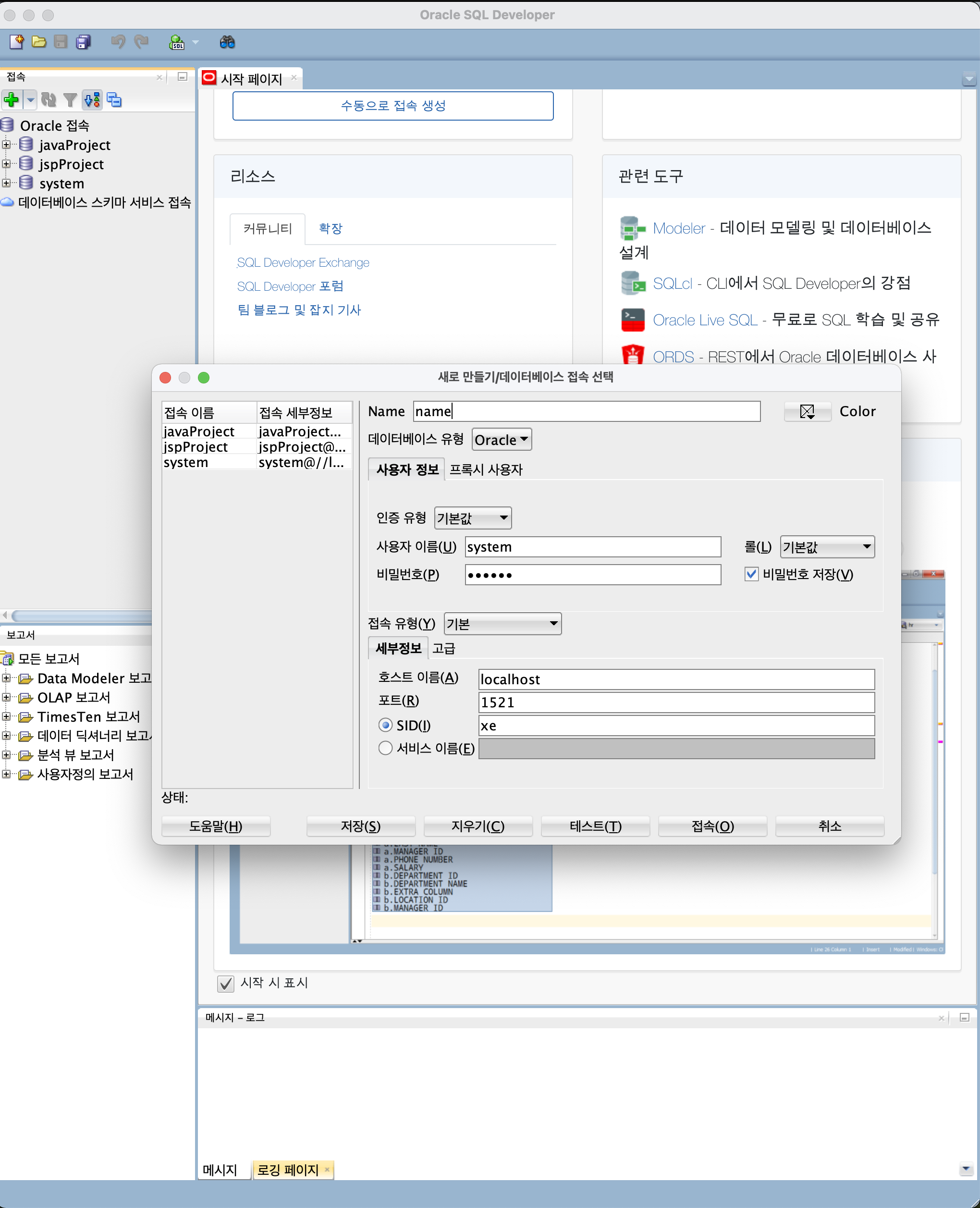Click the Refresh connections icon
This screenshot has height=1208, width=980.
point(49,100)
